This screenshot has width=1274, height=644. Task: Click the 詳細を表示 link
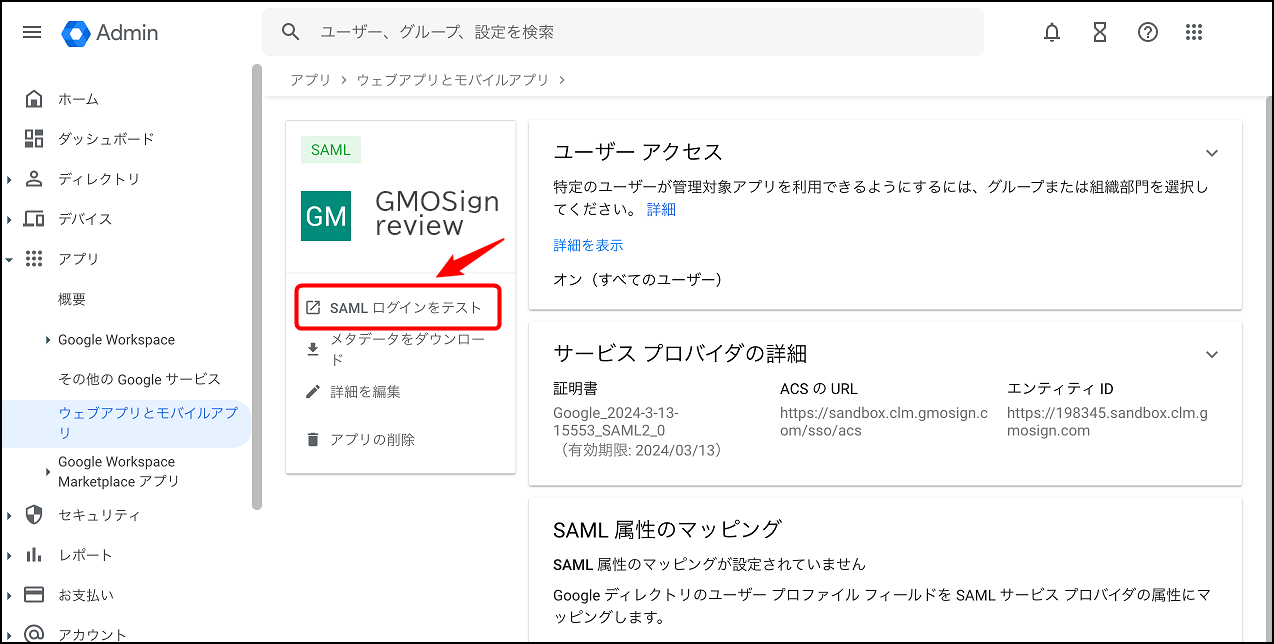(588, 245)
